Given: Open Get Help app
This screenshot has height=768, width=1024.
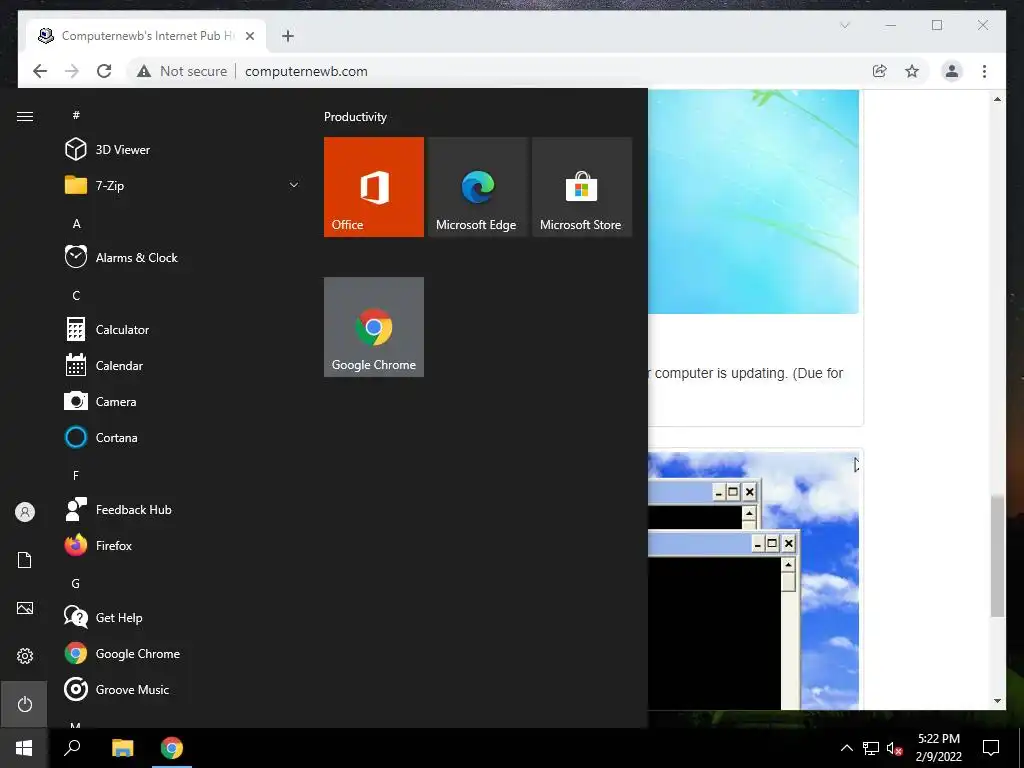Looking at the screenshot, I should [180, 618].
